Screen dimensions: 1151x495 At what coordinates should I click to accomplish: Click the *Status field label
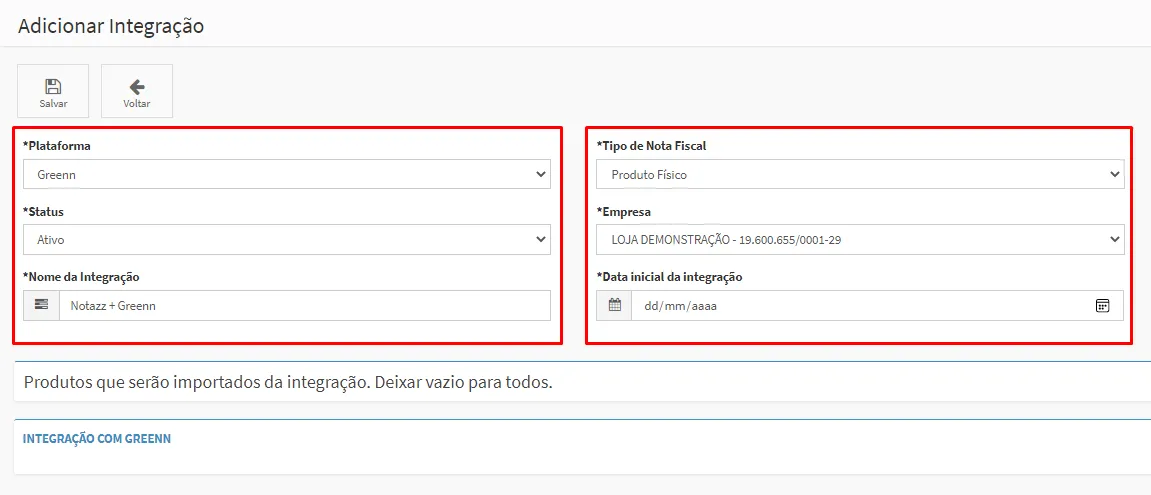[x=43, y=212]
